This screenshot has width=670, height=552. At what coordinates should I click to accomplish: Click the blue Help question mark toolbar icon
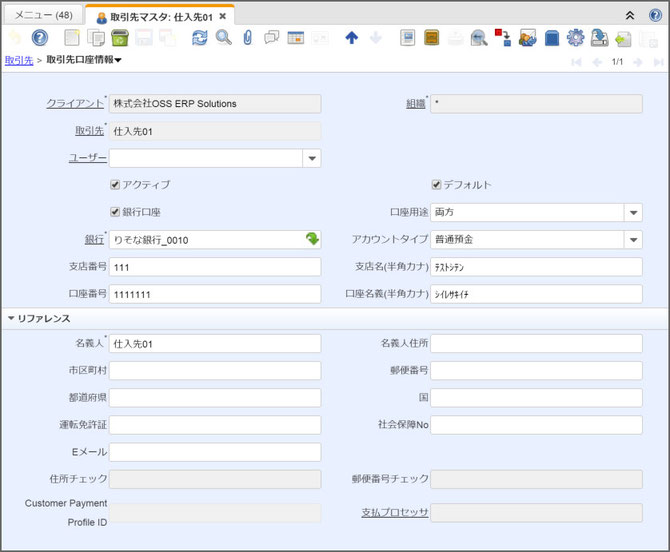click(40, 38)
